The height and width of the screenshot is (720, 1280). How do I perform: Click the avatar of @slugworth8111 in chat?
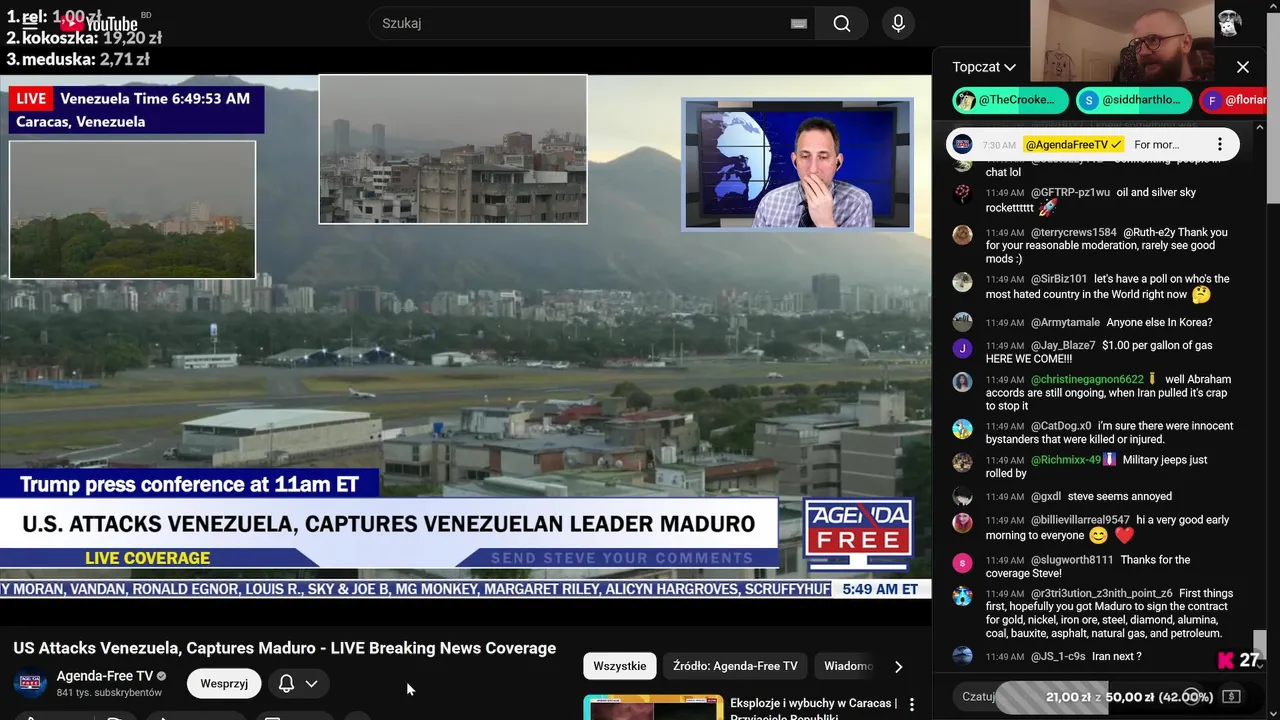pyautogui.click(x=962, y=563)
